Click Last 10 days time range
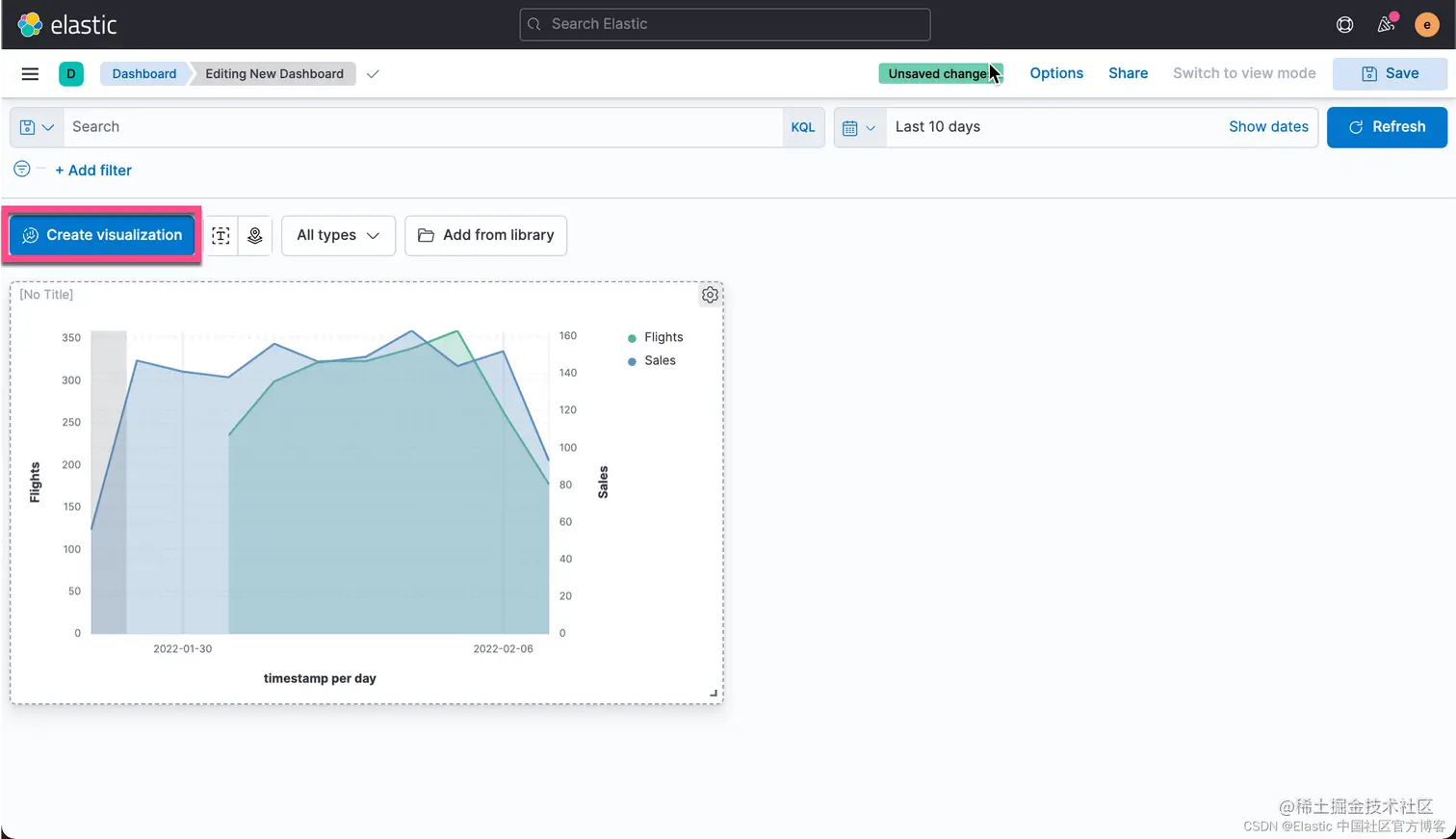Viewport: 1456px width, 839px height. coord(938,127)
